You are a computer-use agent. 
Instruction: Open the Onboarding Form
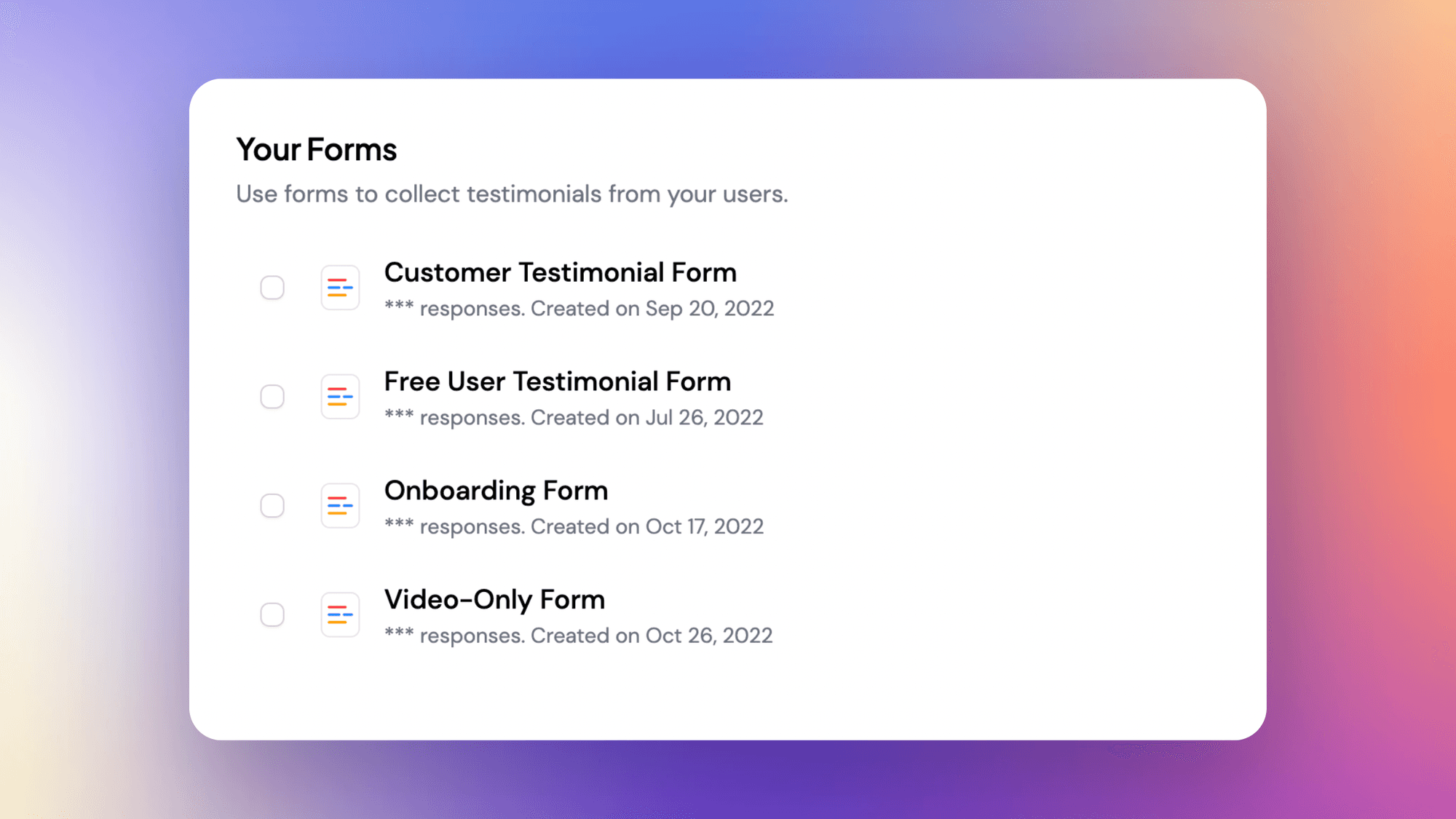point(496,490)
